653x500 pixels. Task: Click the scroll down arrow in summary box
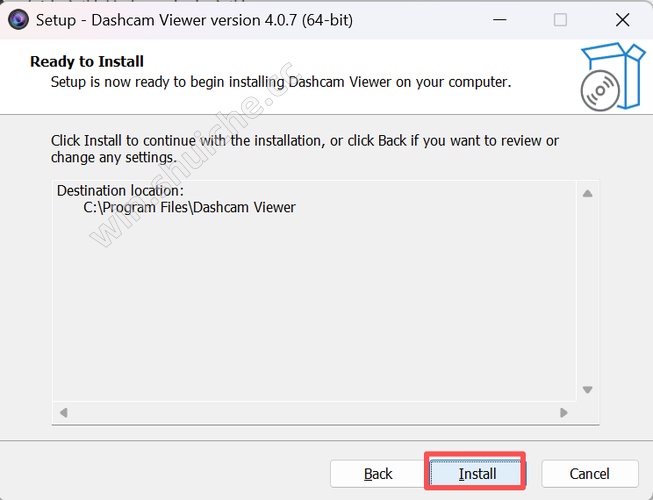[588, 390]
